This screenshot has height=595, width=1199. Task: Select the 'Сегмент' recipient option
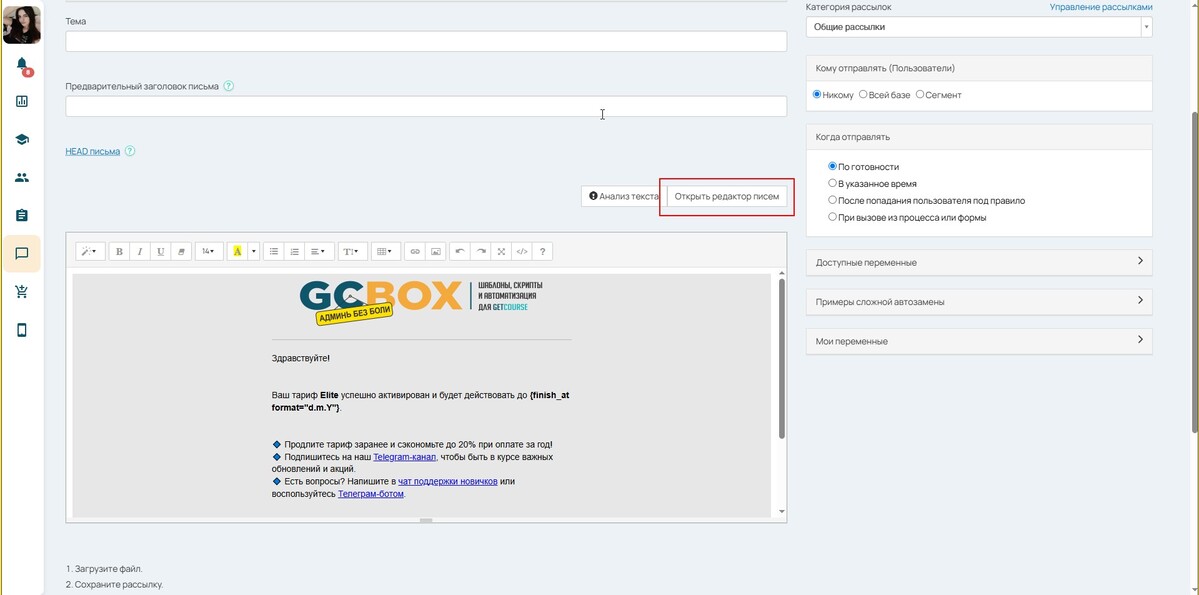(x=920, y=95)
